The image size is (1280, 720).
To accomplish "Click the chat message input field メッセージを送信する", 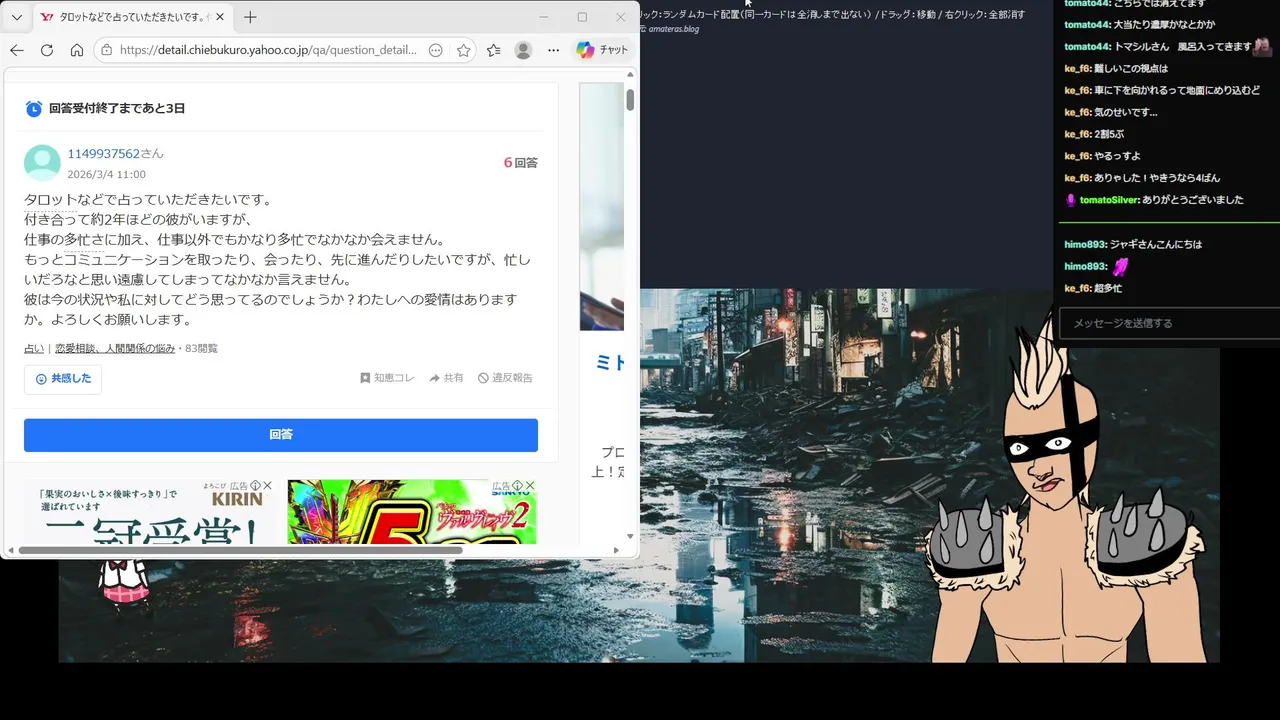I will point(1170,323).
